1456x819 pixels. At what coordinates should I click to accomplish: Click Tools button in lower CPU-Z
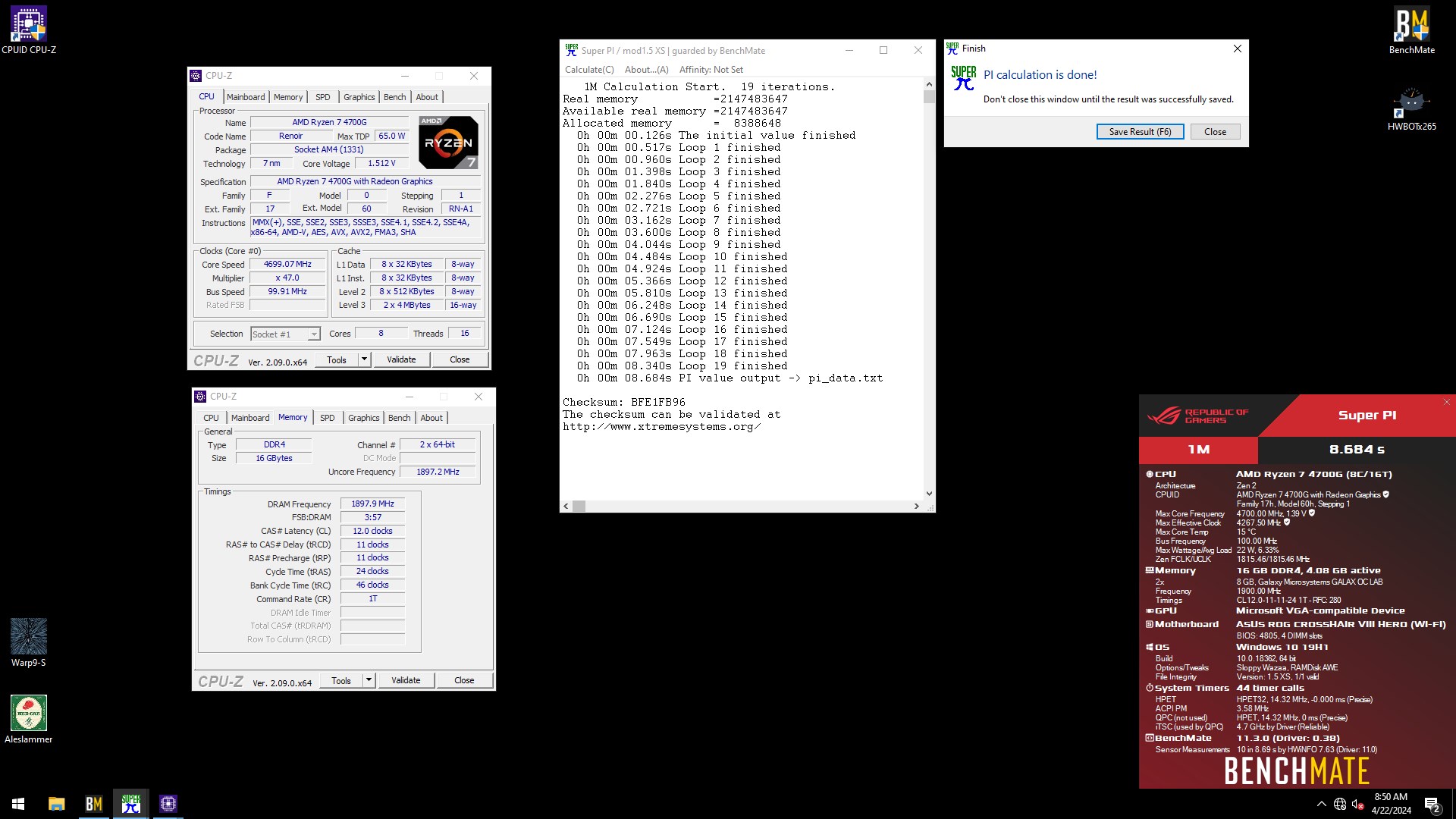click(341, 680)
